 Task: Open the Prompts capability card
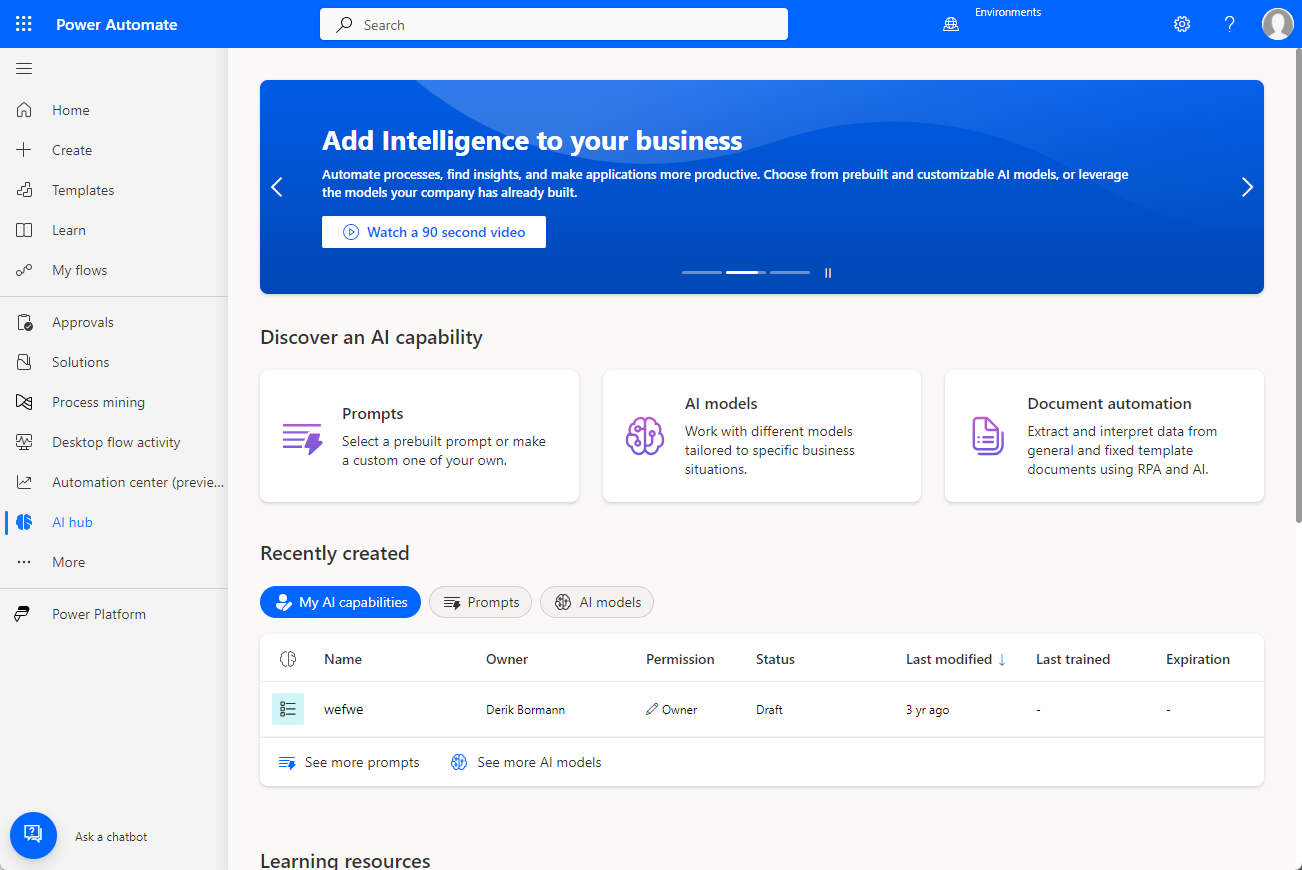coord(419,436)
